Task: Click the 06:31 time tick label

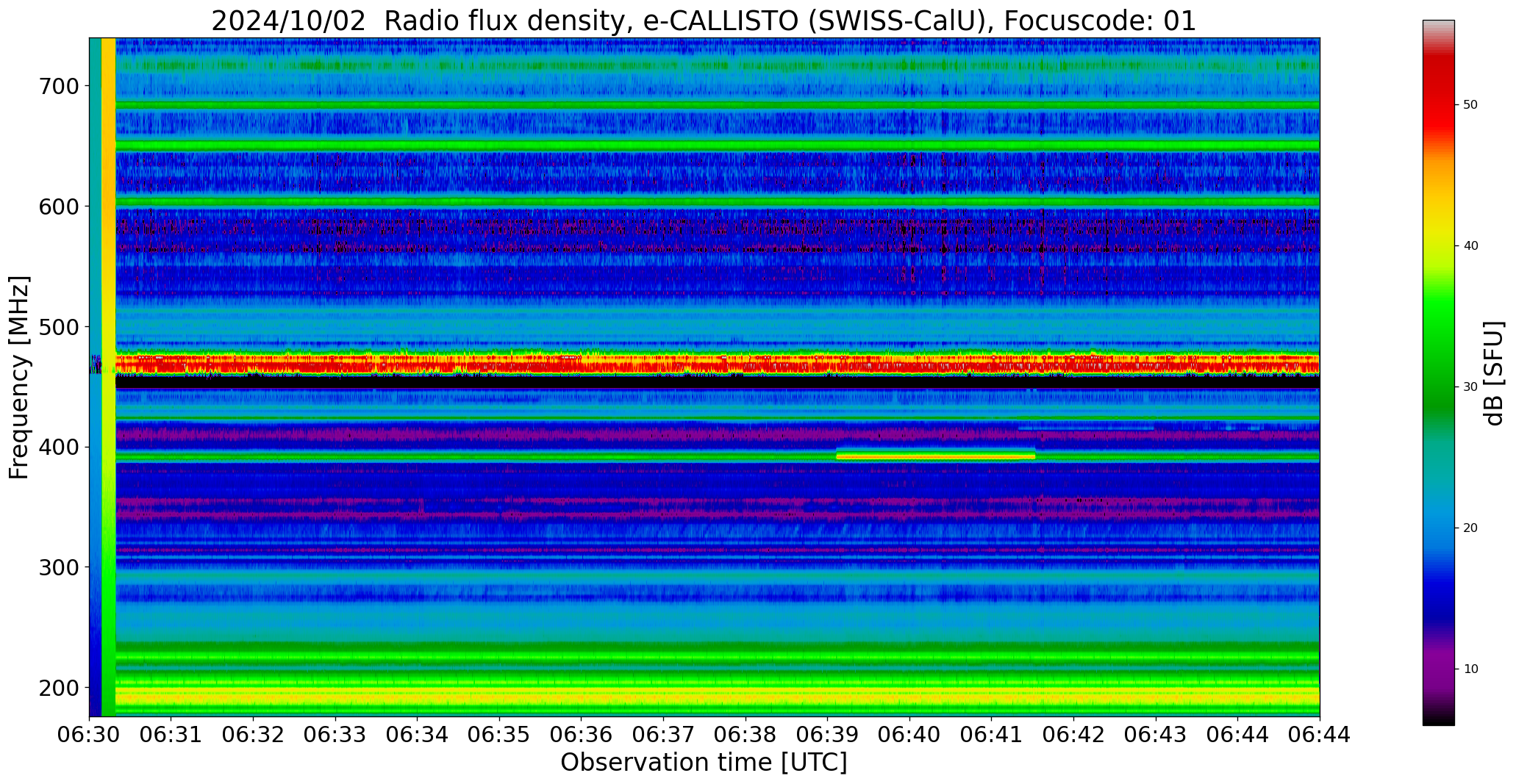Action: click(x=171, y=734)
